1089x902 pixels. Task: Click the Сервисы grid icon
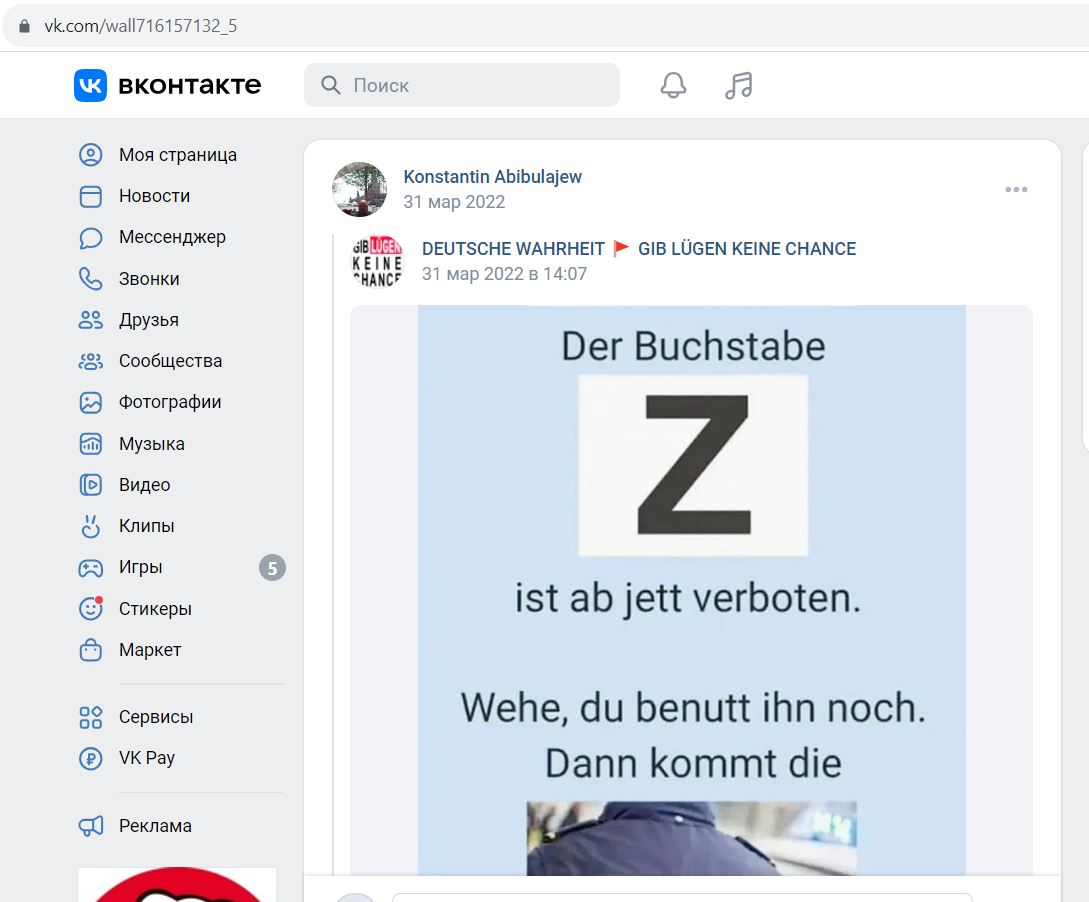tap(90, 717)
